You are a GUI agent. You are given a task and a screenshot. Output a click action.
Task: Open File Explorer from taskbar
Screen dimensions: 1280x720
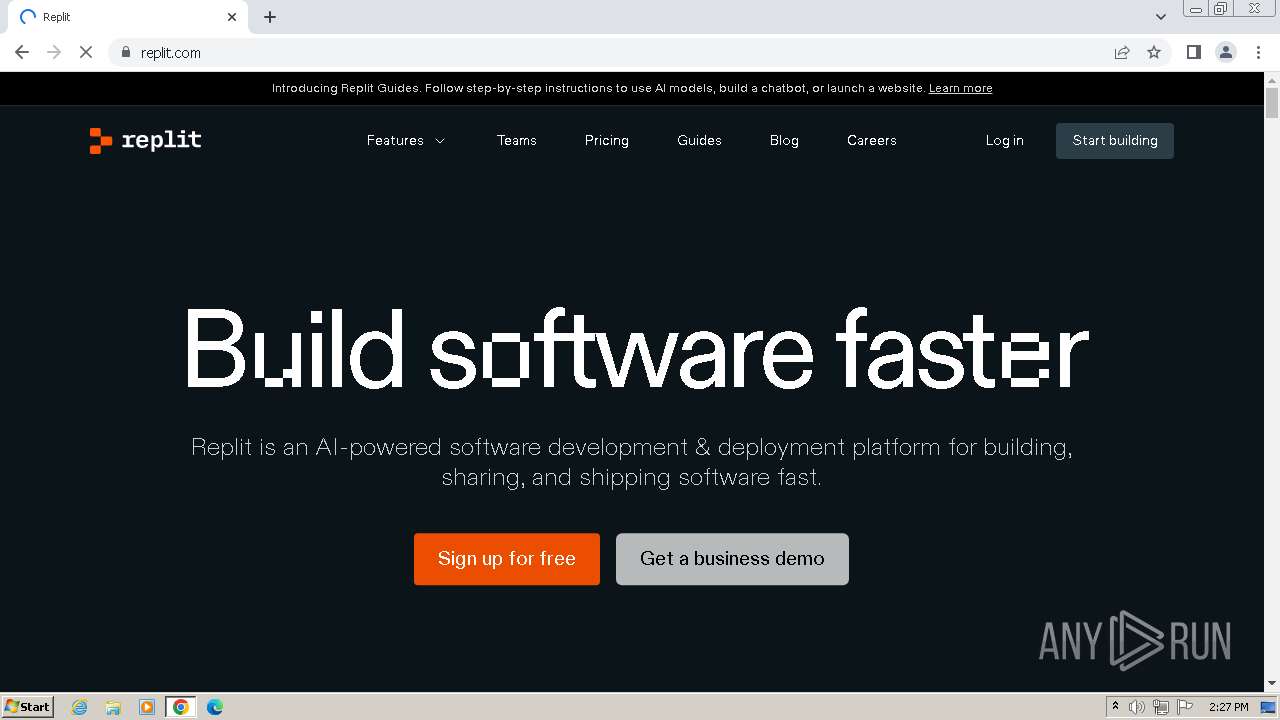point(113,707)
